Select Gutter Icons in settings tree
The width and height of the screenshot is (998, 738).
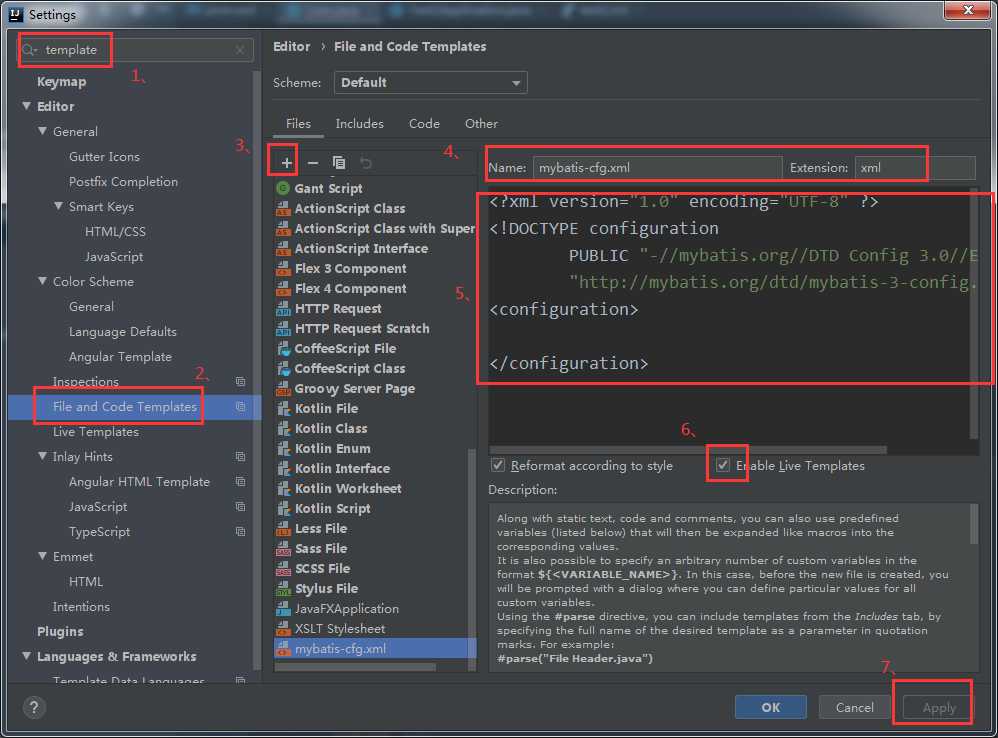click(104, 157)
